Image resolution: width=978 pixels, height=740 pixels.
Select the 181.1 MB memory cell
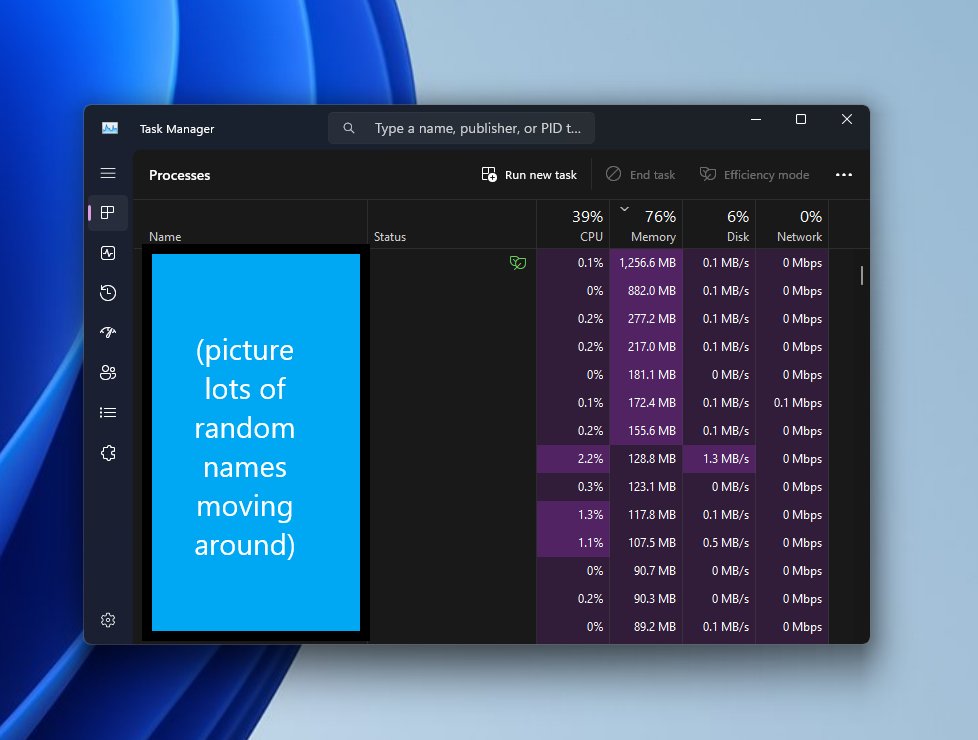(x=646, y=375)
